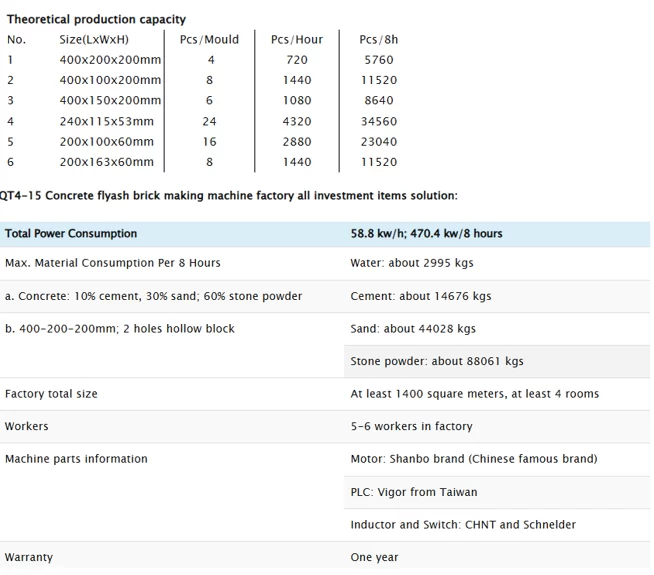Click the Pcs/8h column header
This screenshot has height=575, width=654.
click(378, 39)
